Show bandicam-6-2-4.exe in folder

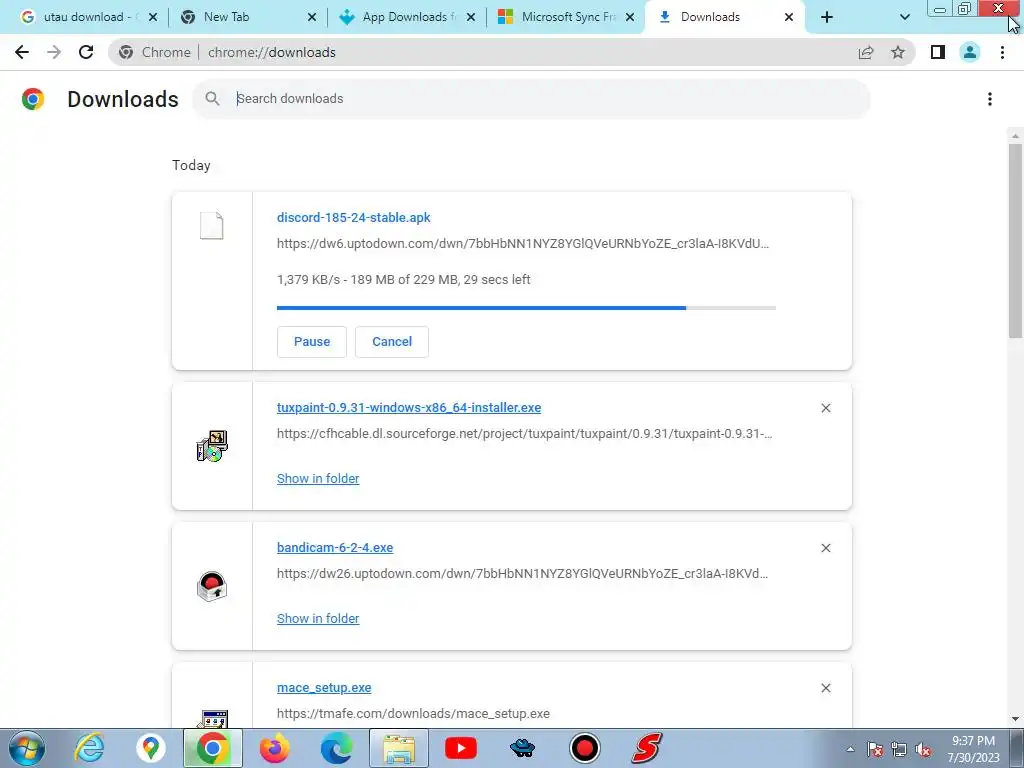click(318, 618)
